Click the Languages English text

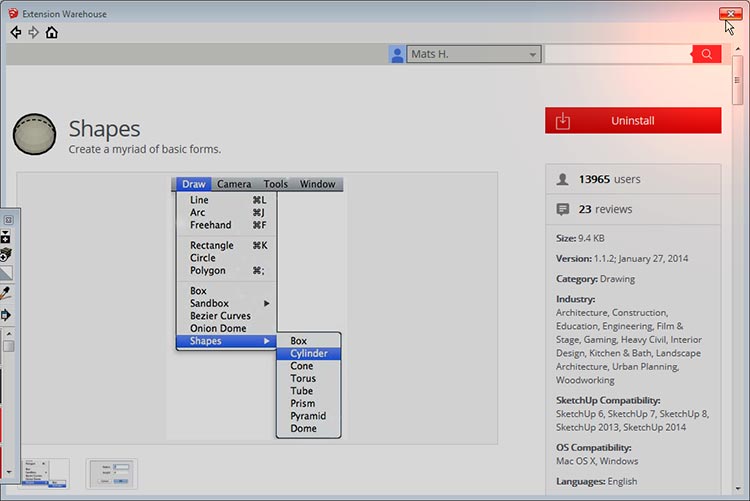click(596, 481)
